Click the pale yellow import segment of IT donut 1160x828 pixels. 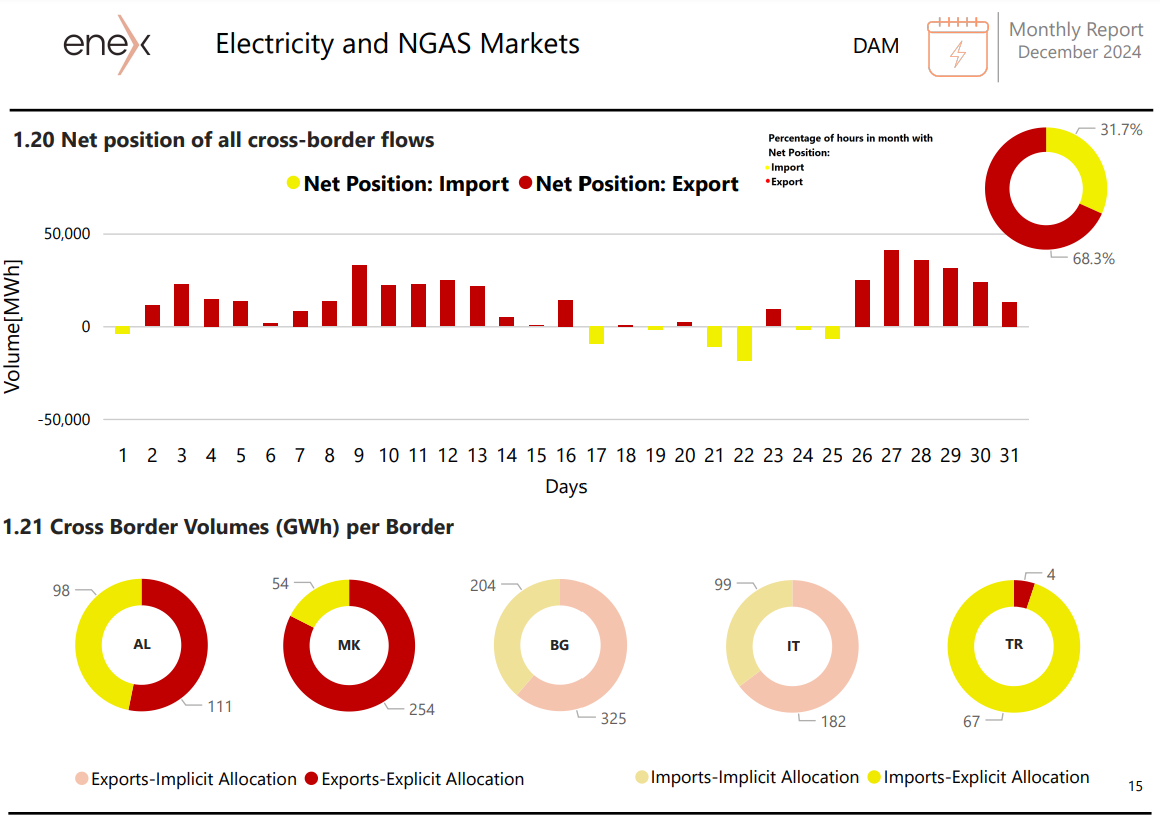[x=741, y=633]
